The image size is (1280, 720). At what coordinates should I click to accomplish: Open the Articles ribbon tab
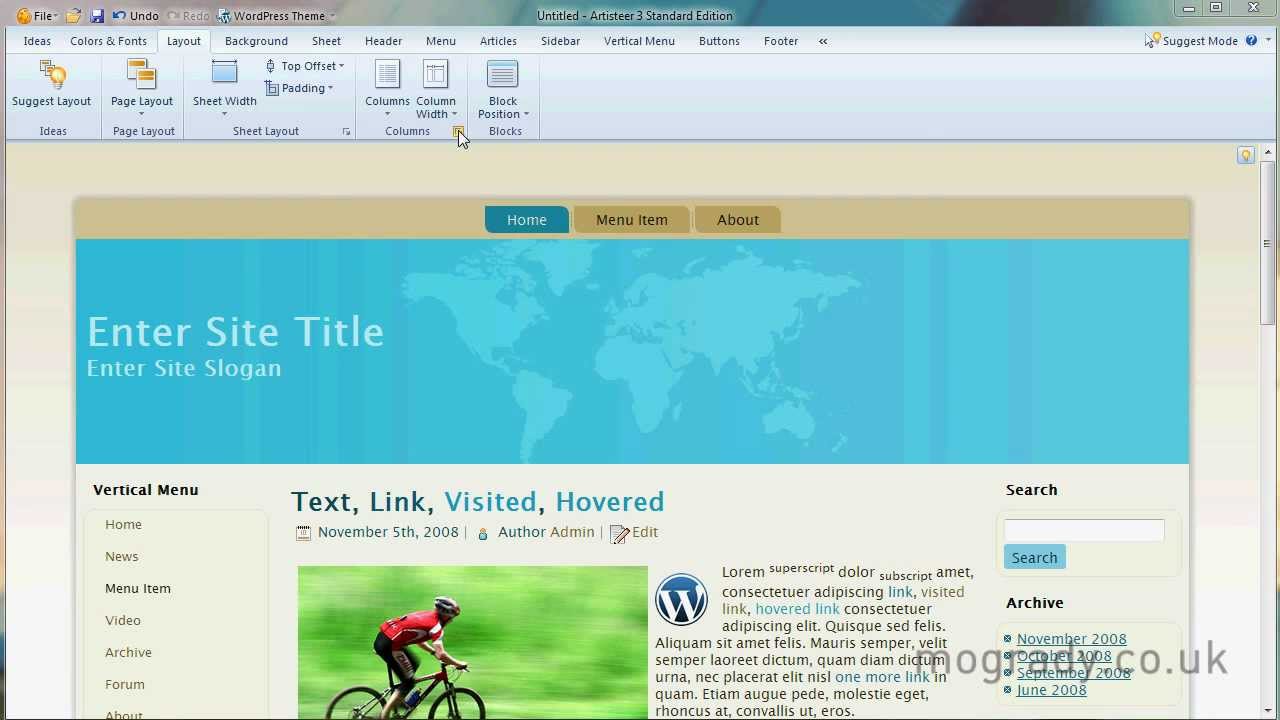(x=498, y=41)
